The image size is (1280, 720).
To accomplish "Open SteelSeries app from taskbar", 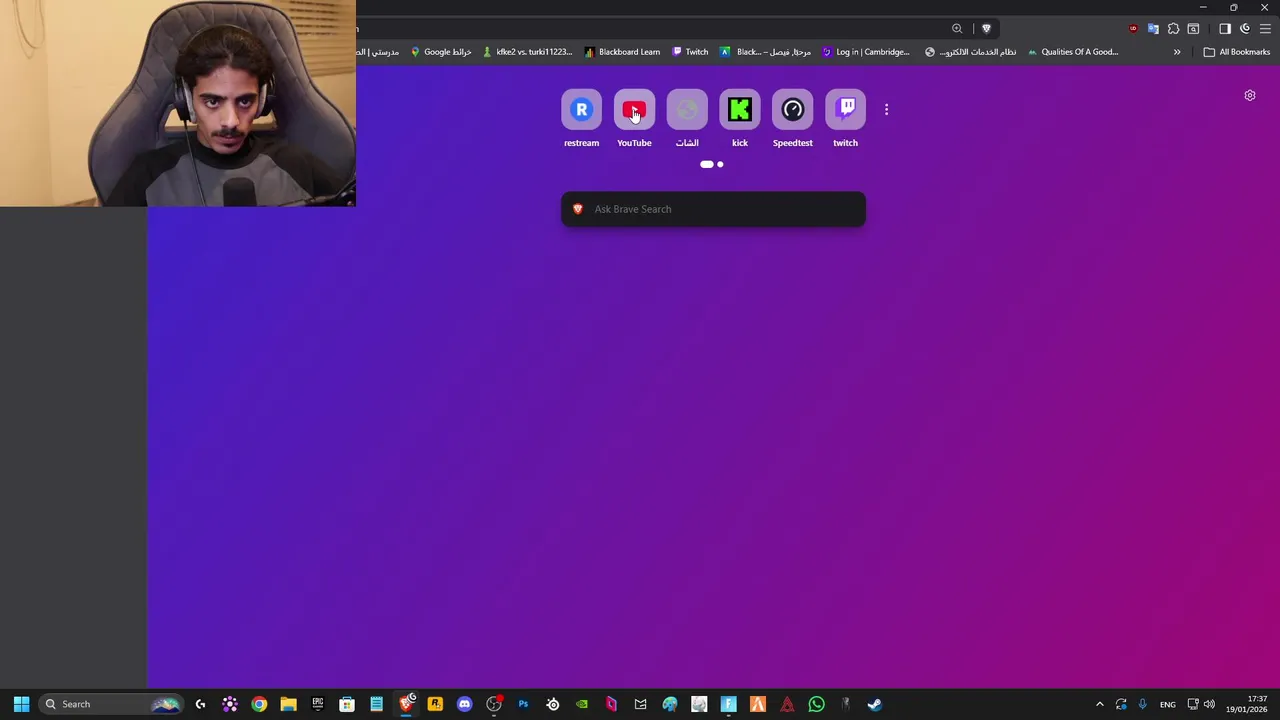I will point(552,704).
